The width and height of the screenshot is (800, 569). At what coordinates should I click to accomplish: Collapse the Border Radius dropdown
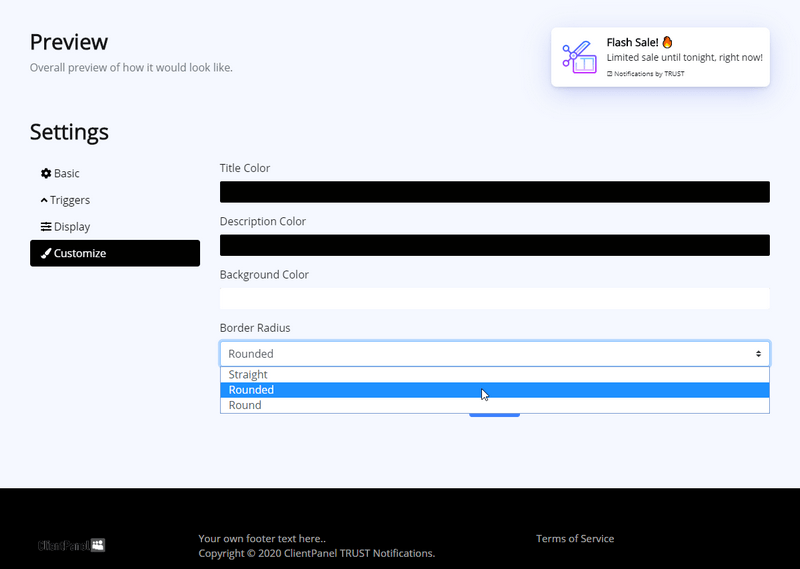(494, 354)
